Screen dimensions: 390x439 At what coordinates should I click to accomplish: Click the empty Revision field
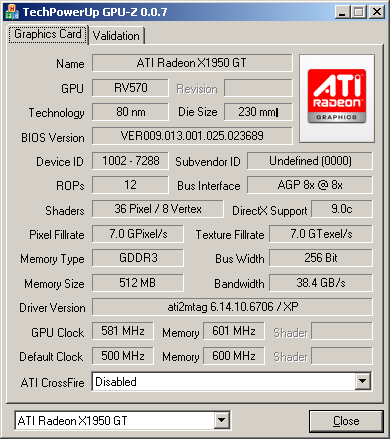pos(258,88)
